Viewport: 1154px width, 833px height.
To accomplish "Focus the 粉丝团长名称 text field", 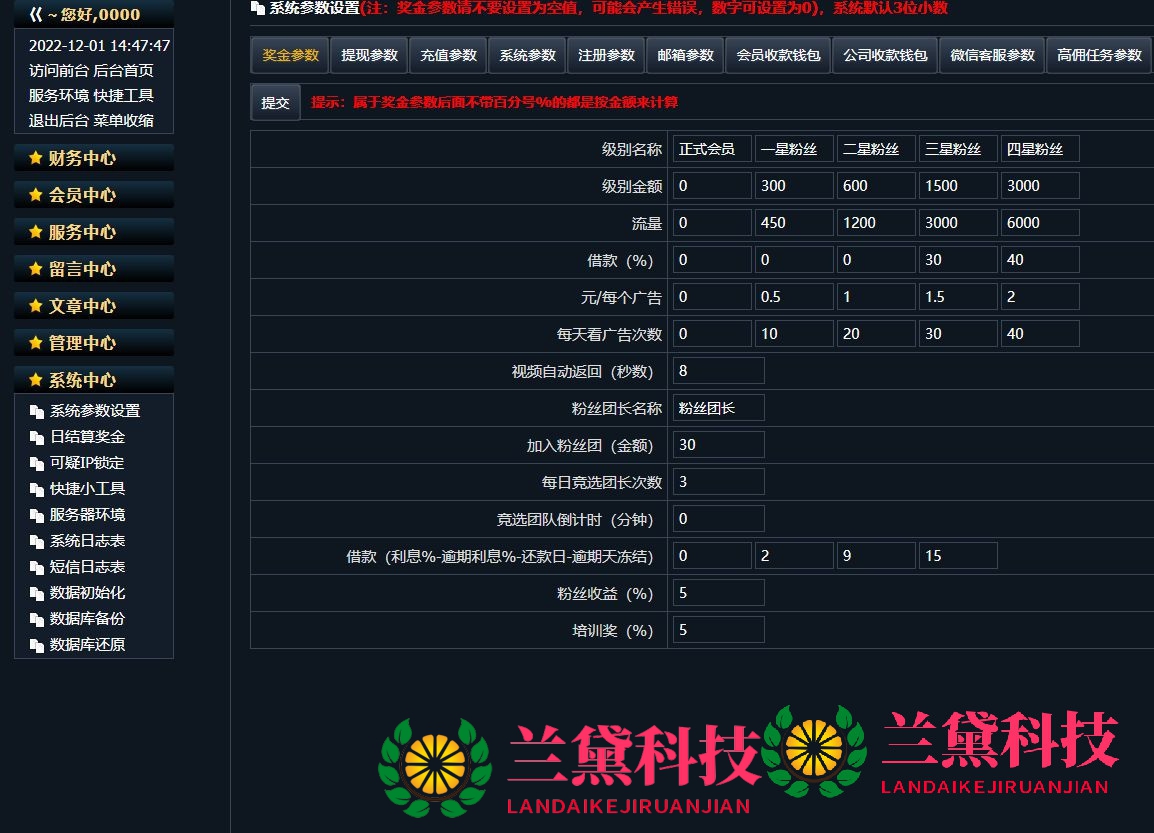I will [718, 408].
